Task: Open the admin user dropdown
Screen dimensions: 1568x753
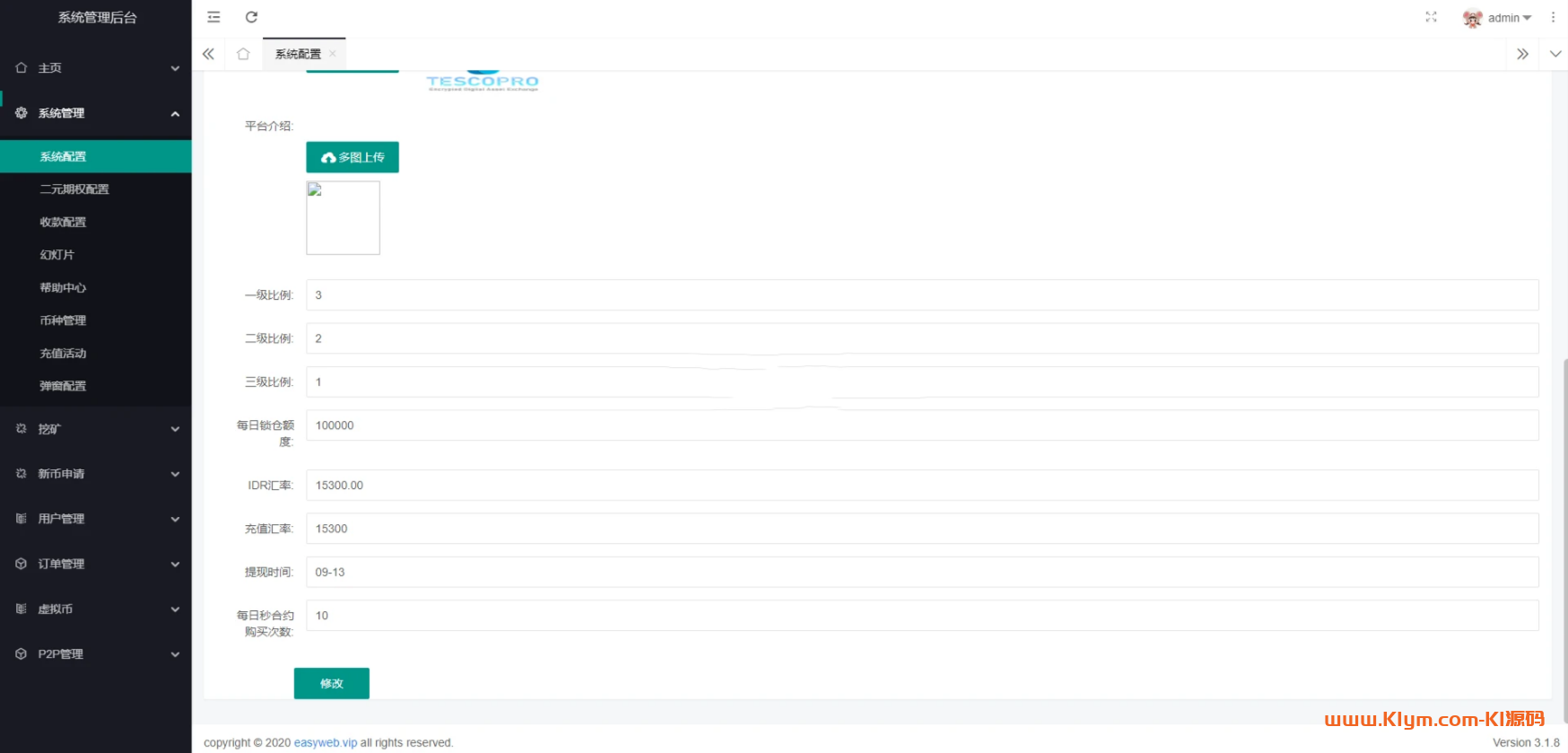Action: click(1510, 18)
